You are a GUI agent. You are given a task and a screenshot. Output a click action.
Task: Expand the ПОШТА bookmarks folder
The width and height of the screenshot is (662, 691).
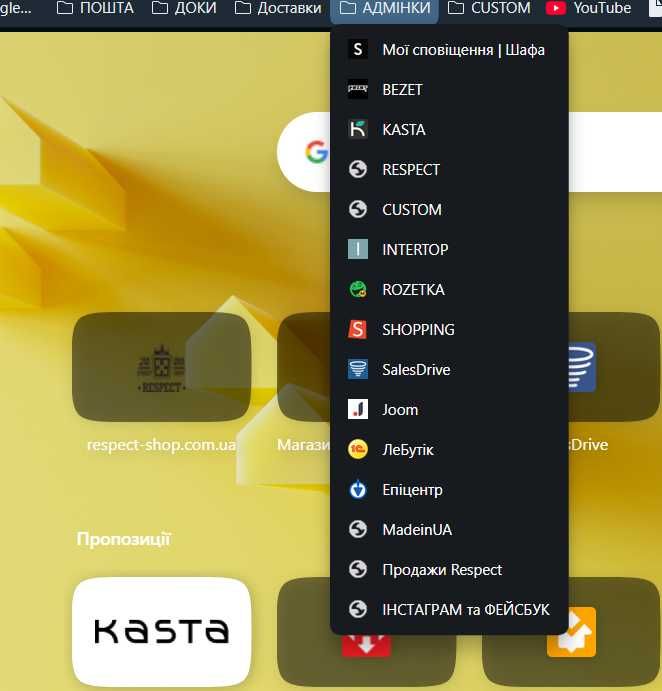tap(95, 8)
